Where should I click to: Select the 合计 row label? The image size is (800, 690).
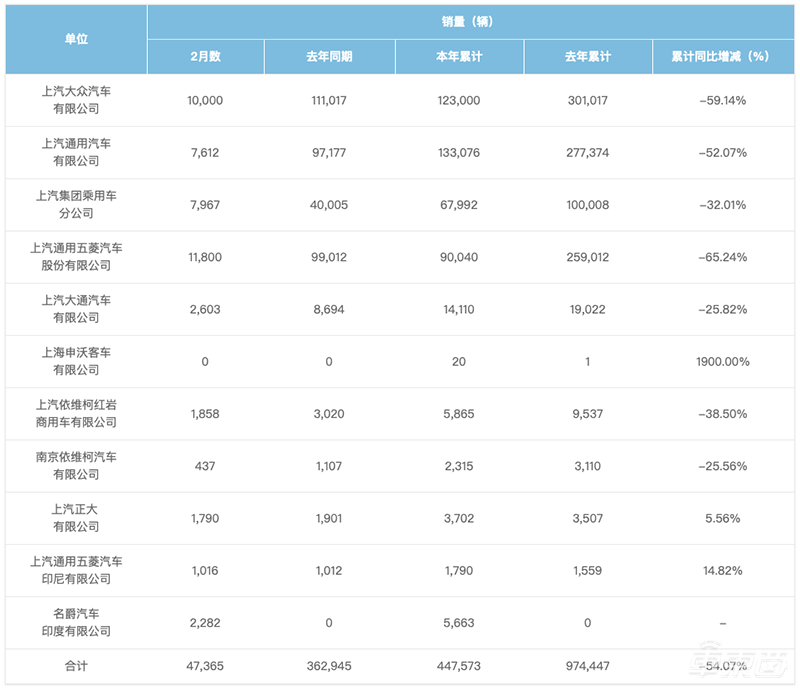(x=77, y=665)
